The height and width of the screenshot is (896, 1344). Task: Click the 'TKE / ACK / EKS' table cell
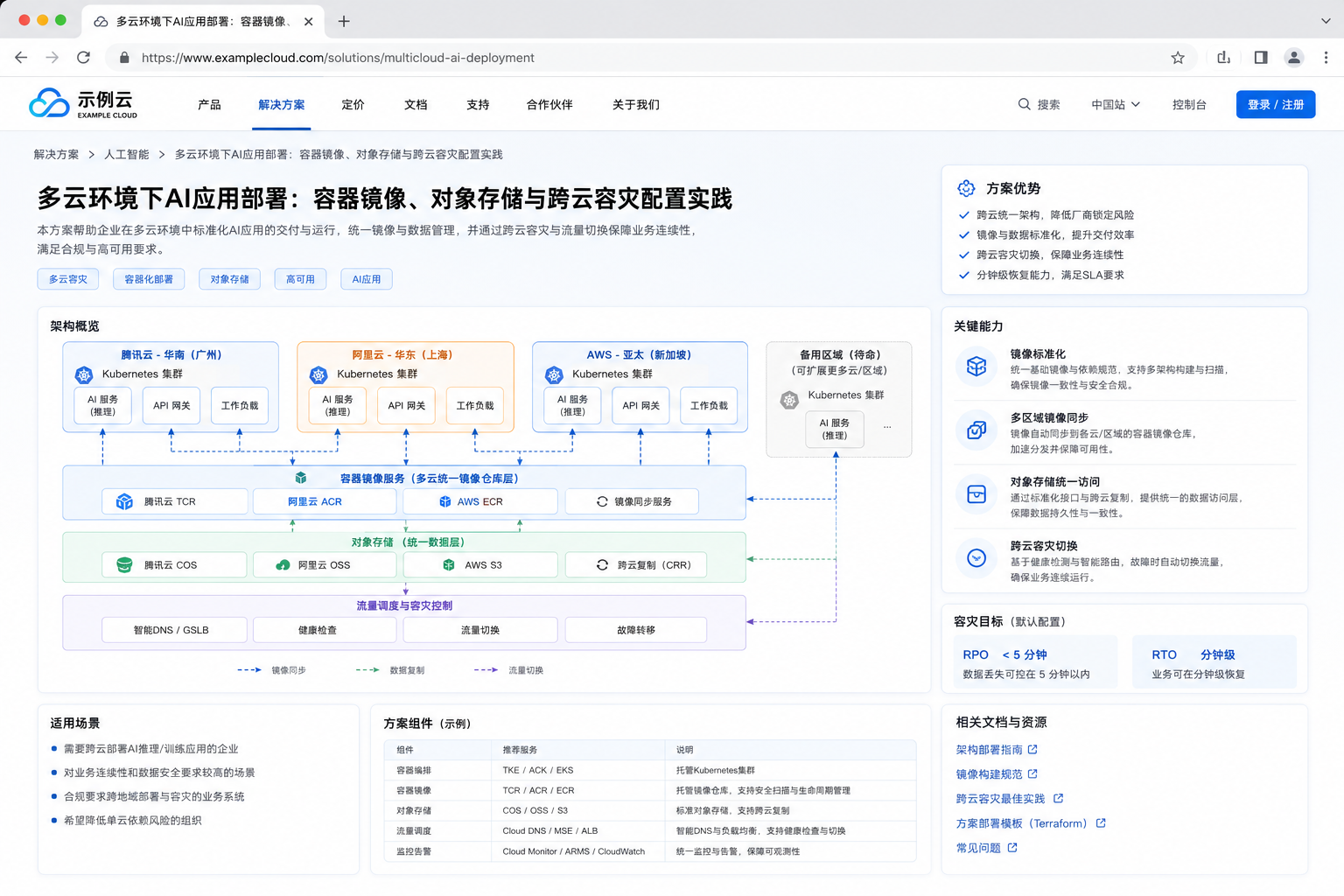[x=577, y=771]
